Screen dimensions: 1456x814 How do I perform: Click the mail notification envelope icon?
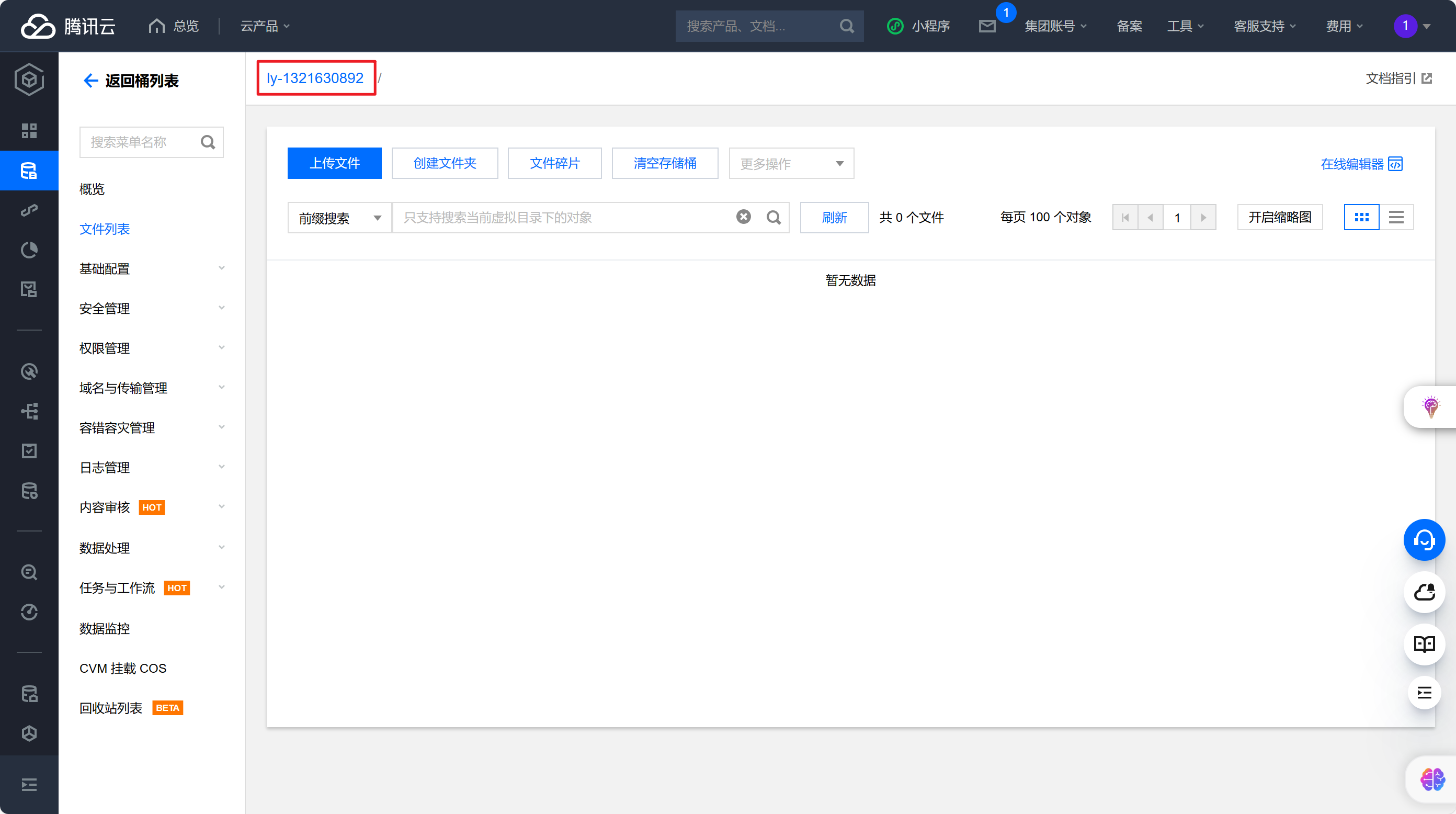[987, 26]
